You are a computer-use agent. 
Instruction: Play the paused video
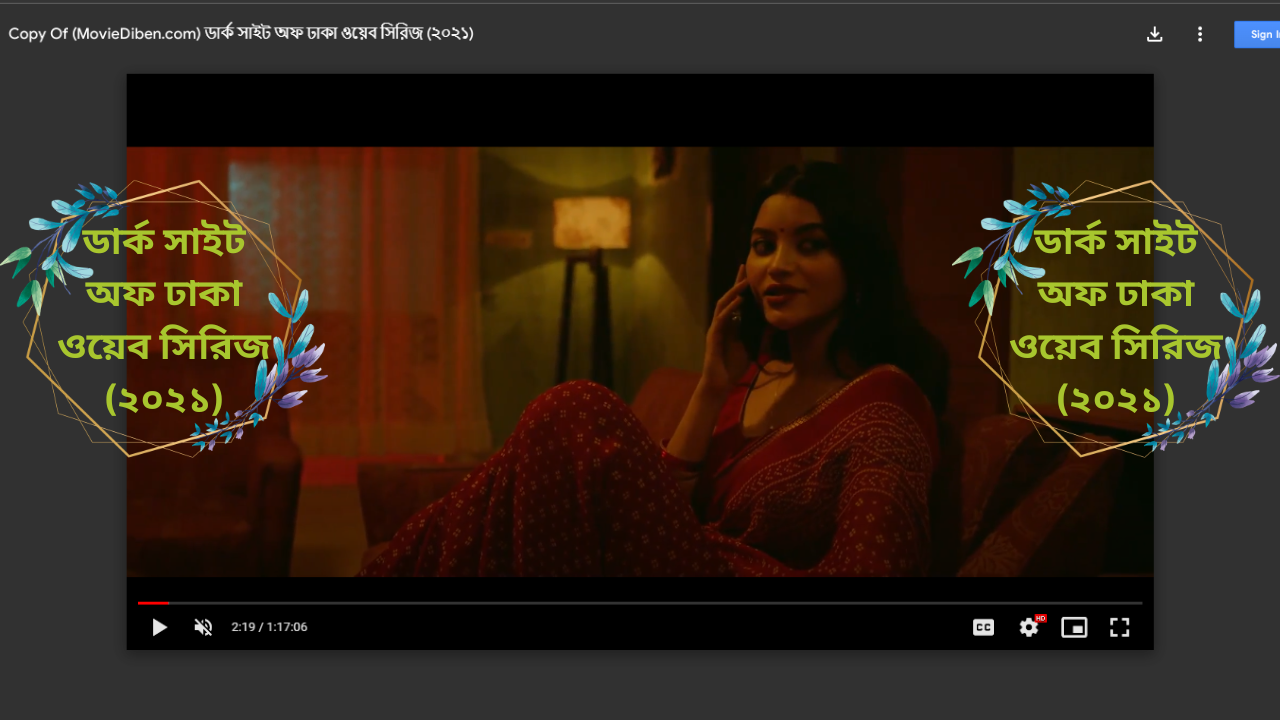point(159,627)
